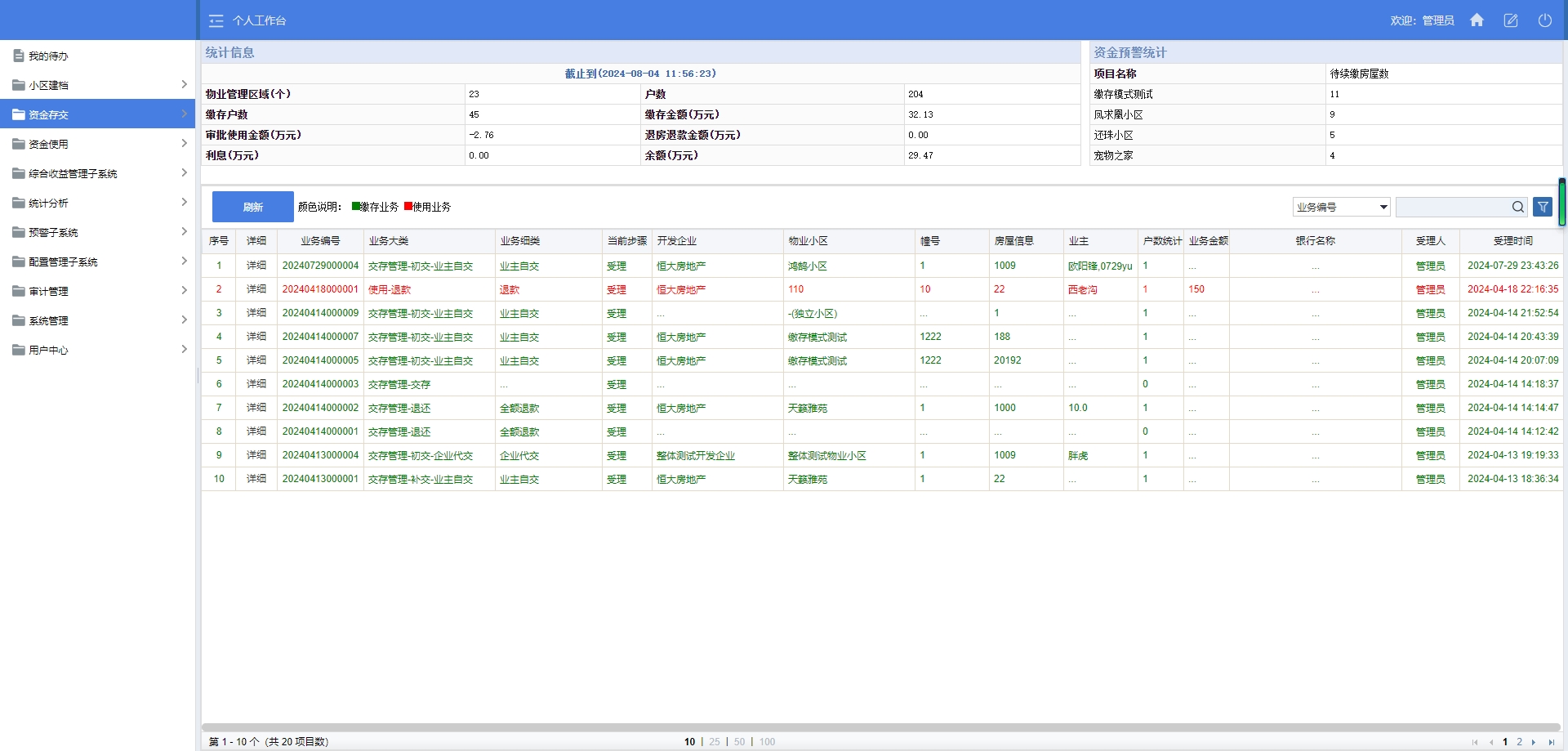This screenshot has width=1568, height=751.
Task: Expand the 统计分析 menu chevron
Action: click(184, 202)
